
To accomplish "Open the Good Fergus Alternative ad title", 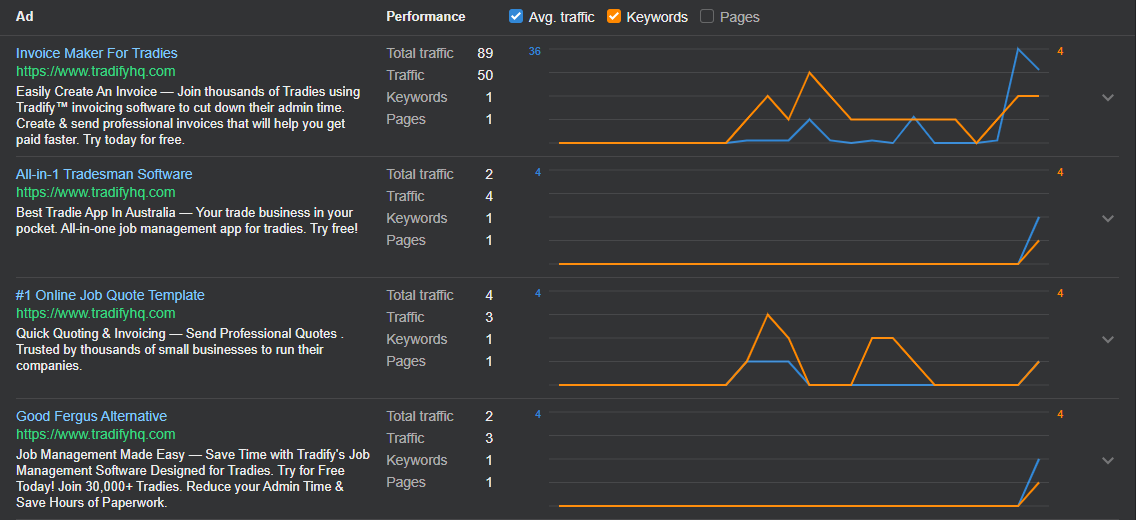I will 91,416.
